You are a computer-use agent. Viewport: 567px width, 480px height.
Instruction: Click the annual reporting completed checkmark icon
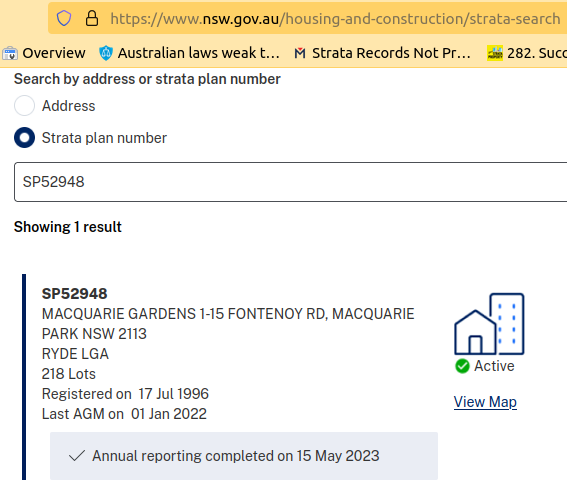[77, 456]
